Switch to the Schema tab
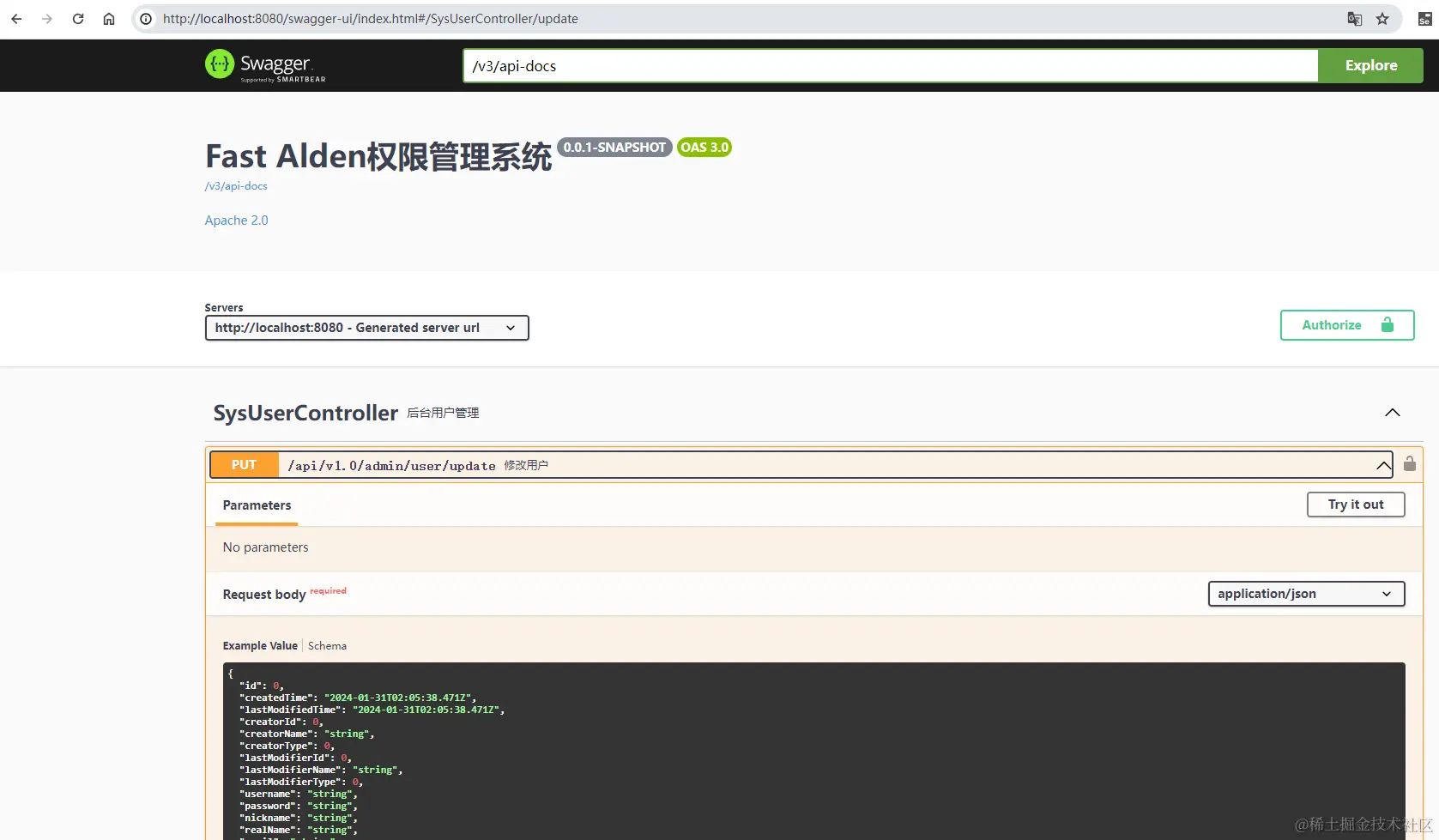This screenshot has height=840, width=1439. click(x=327, y=645)
